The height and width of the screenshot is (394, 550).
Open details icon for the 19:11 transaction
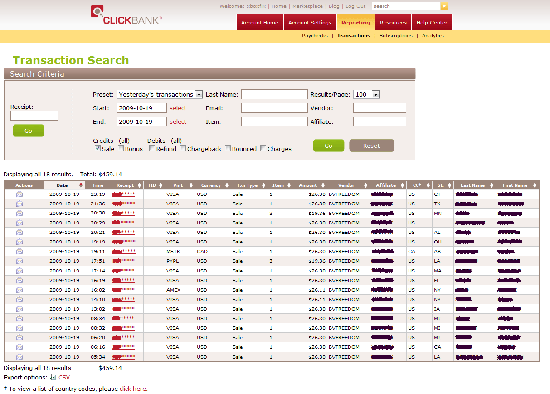tap(20, 251)
